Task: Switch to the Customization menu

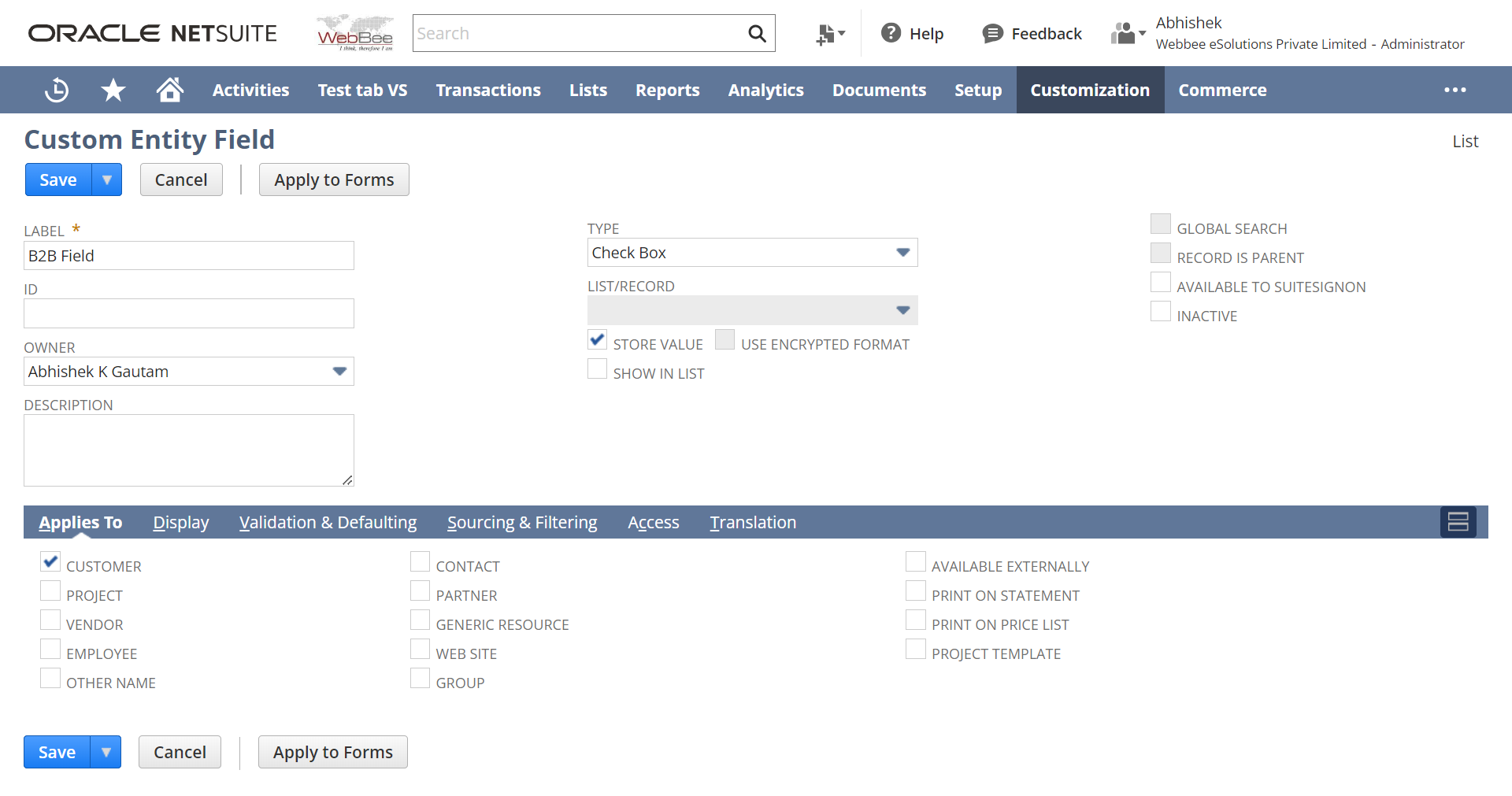Action: click(1090, 90)
